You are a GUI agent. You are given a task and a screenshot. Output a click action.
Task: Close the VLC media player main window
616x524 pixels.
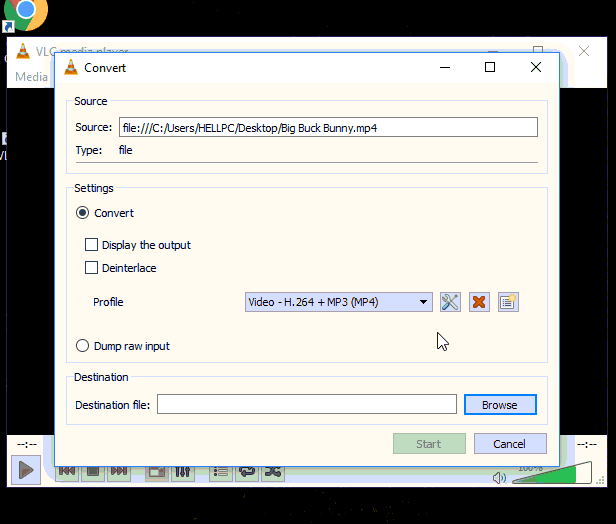pos(584,51)
